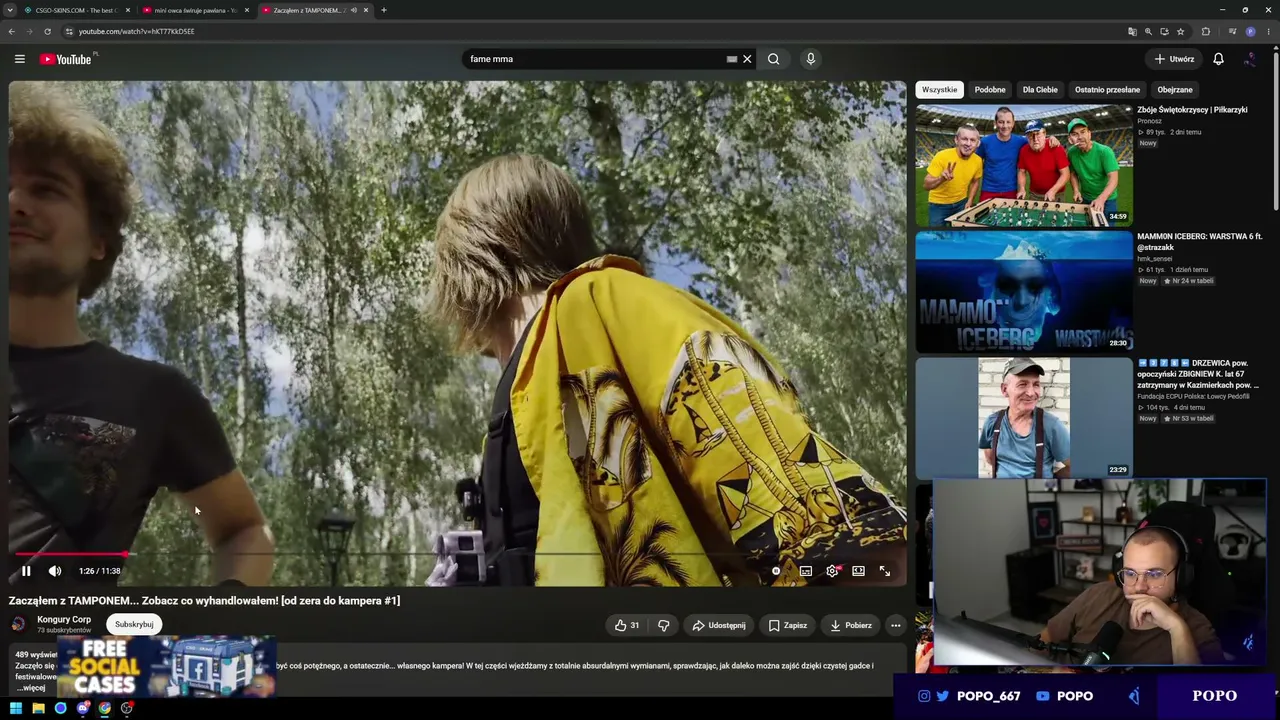Open the 'DRZEWICA pow. opoczyński' video title
1280x720 pixels.
1197,374
